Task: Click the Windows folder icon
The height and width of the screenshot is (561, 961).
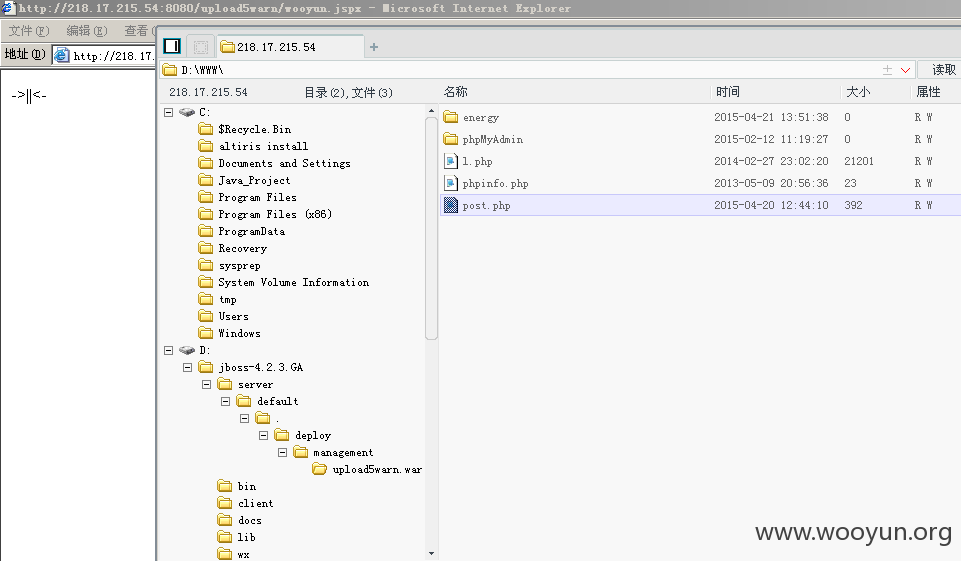Action: (x=206, y=333)
